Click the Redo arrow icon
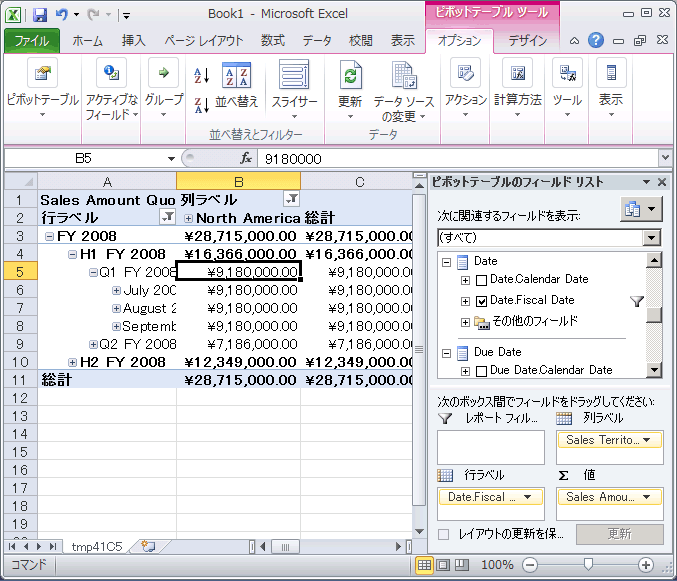 pyautogui.click(x=93, y=15)
